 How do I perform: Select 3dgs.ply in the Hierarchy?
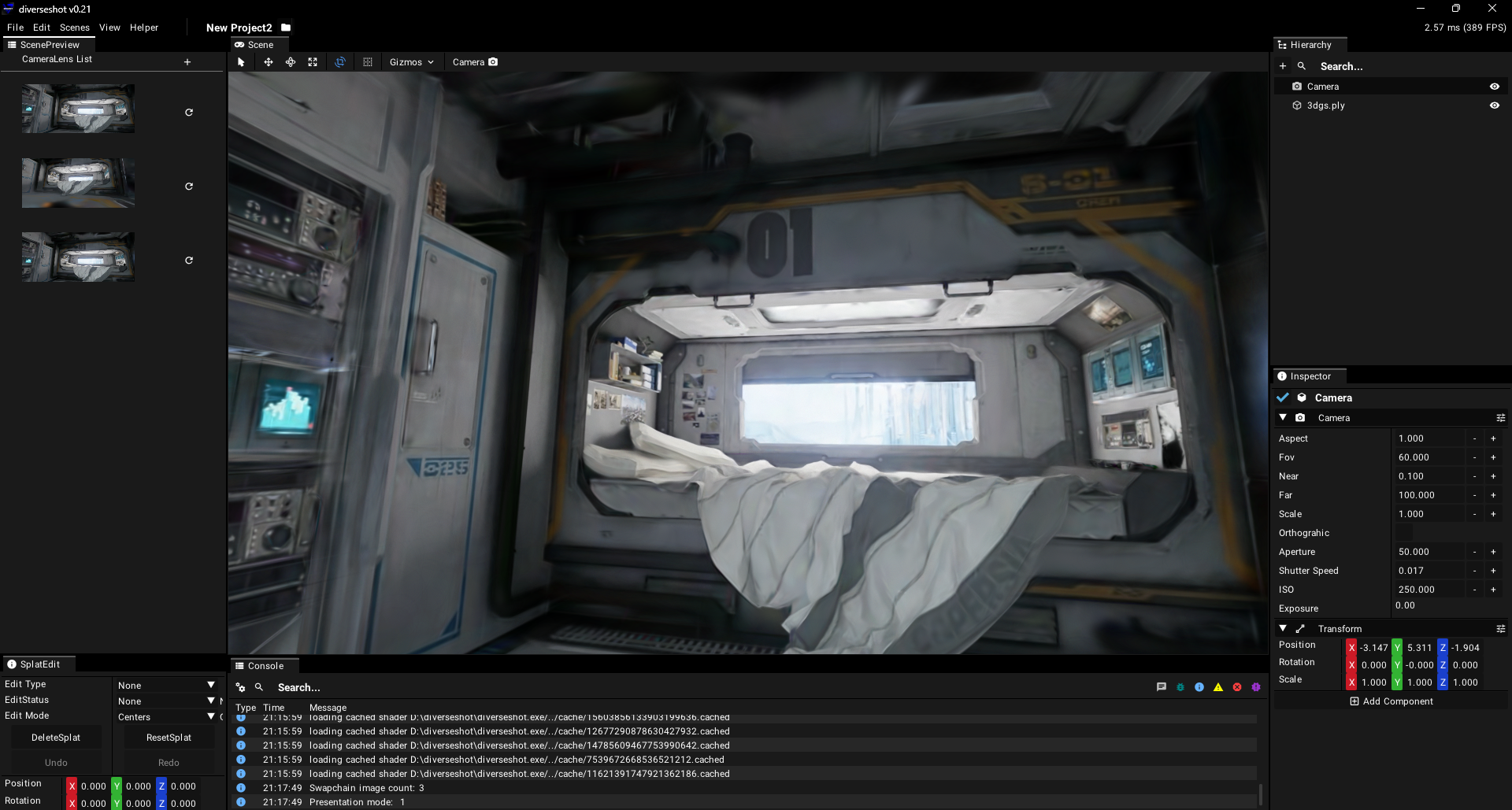click(1326, 105)
